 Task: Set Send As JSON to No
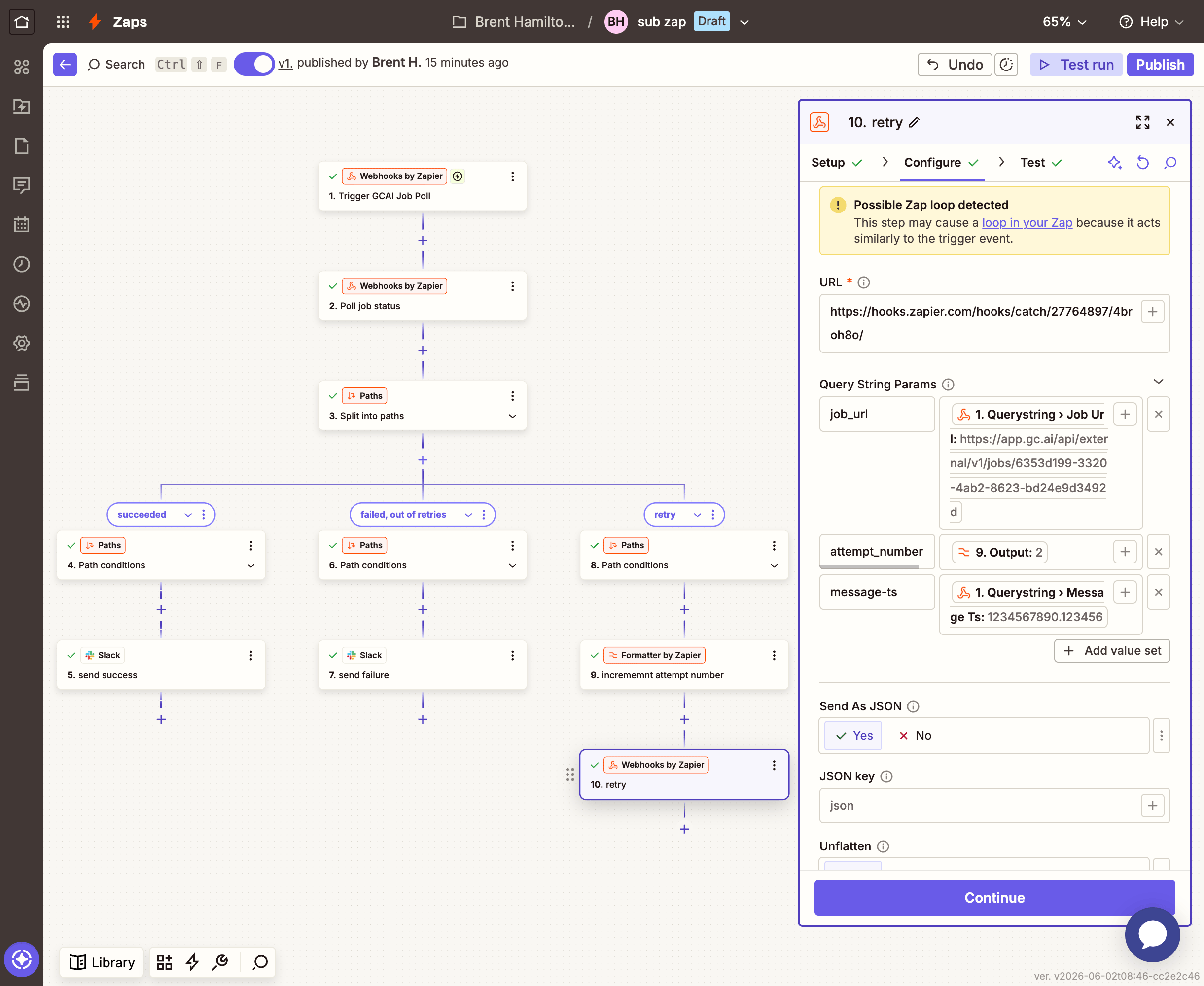click(x=915, y=736)
